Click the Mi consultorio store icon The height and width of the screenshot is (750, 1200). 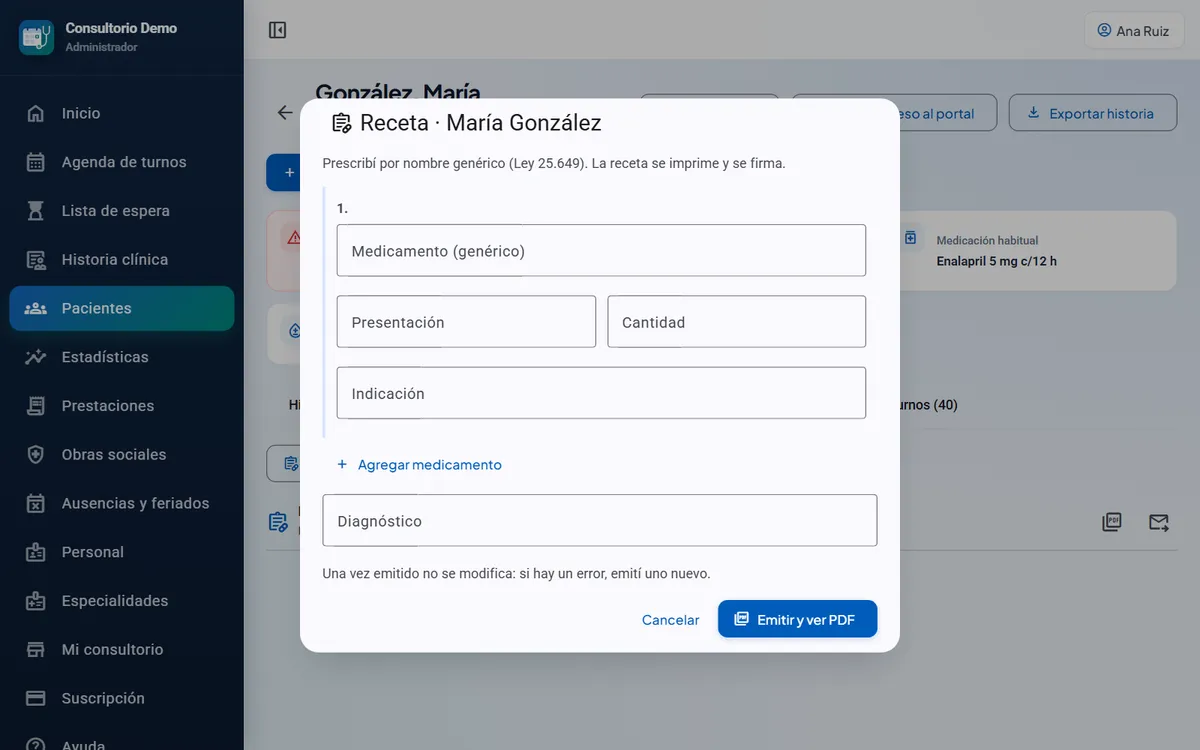(x=36, y=650)
